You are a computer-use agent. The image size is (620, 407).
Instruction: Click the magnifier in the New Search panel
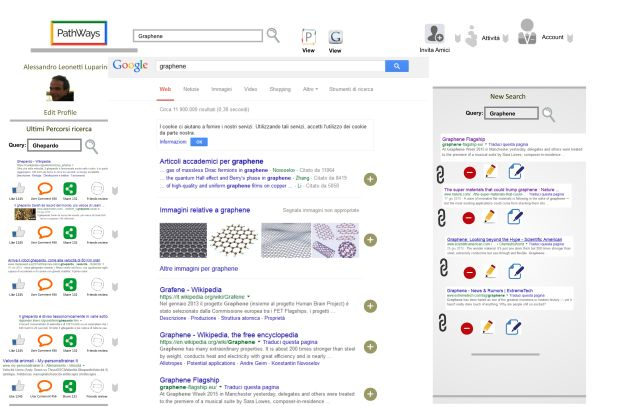point(548,114)
